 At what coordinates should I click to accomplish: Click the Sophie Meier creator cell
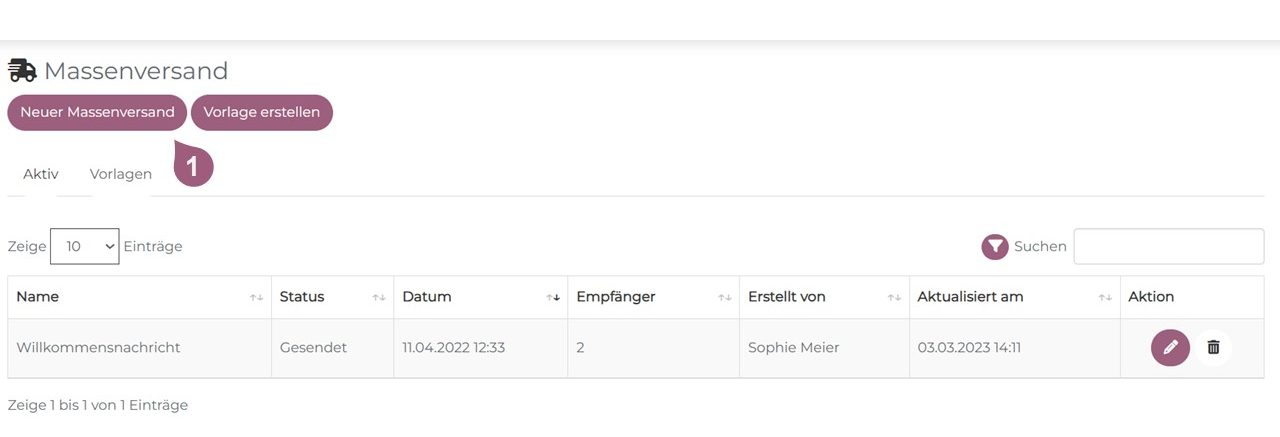(793, 348)
